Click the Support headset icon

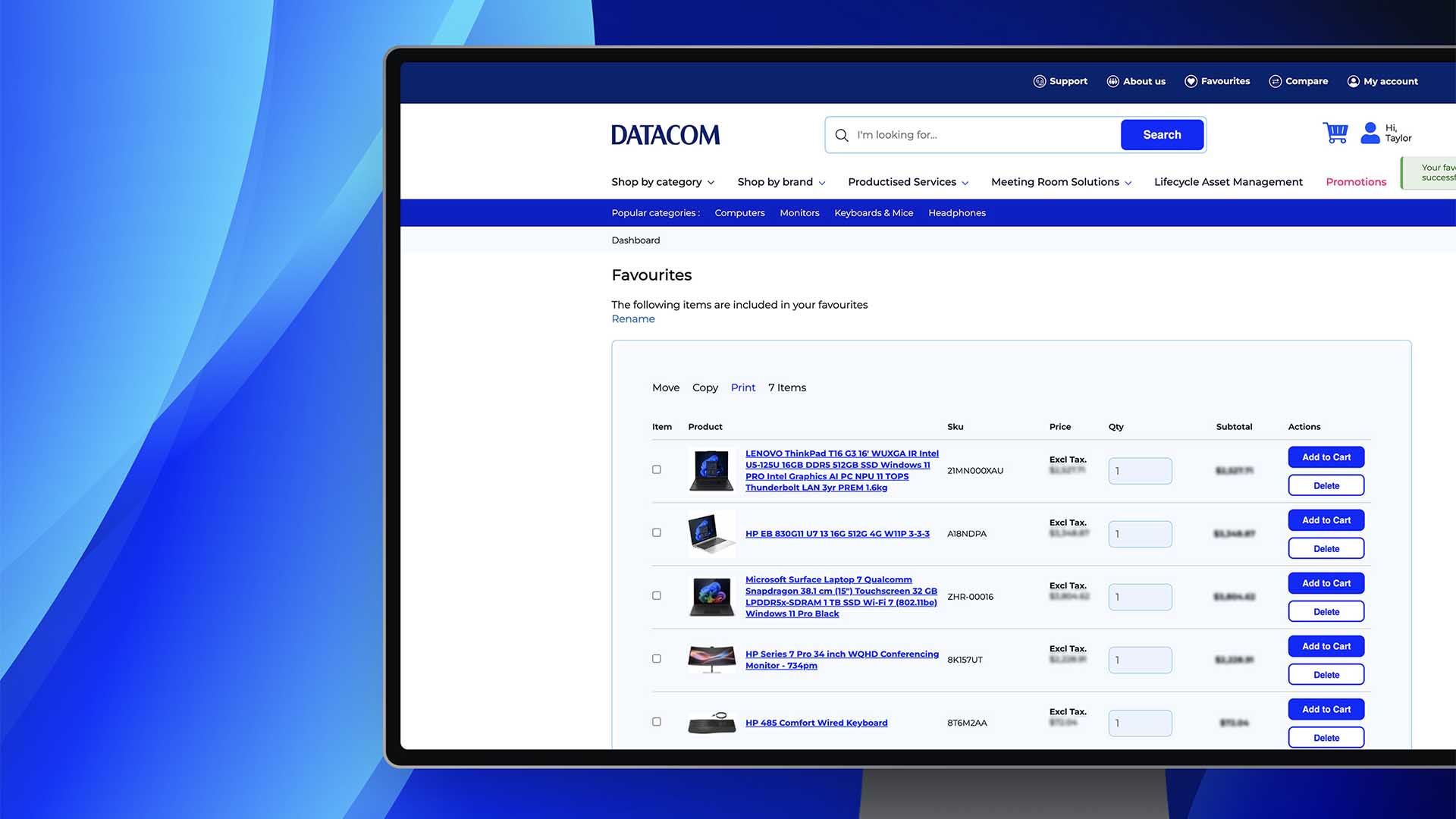click(1040, 81)
